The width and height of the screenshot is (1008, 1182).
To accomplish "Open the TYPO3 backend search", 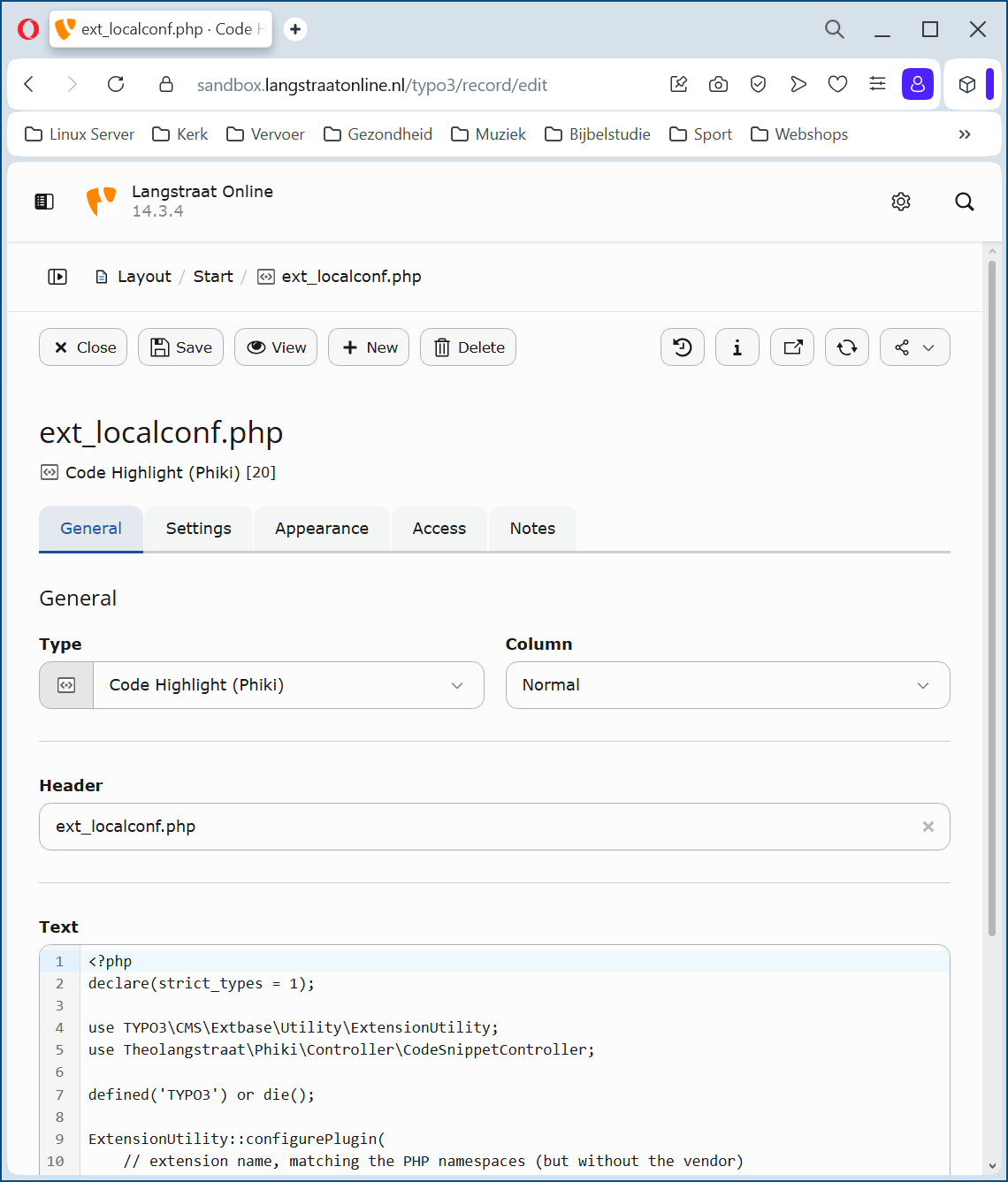I will click(x=965, y=202).
